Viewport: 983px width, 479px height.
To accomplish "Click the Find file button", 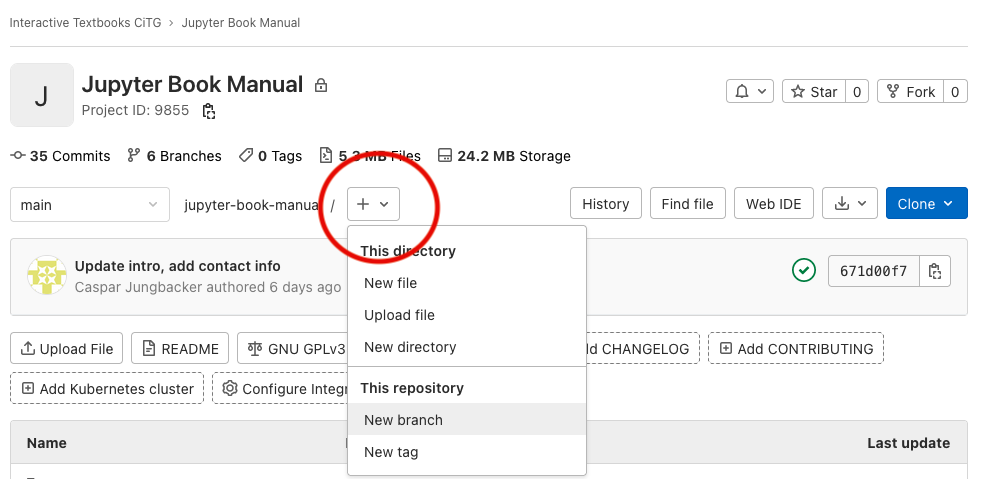I will pyautogui.click(x=688, y=204).
